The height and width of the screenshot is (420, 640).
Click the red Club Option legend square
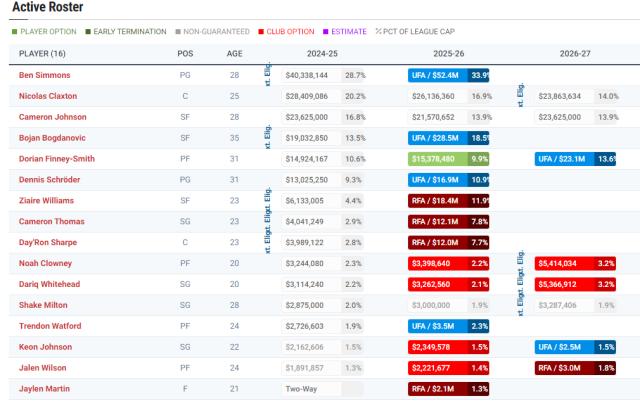coord(260,31)
